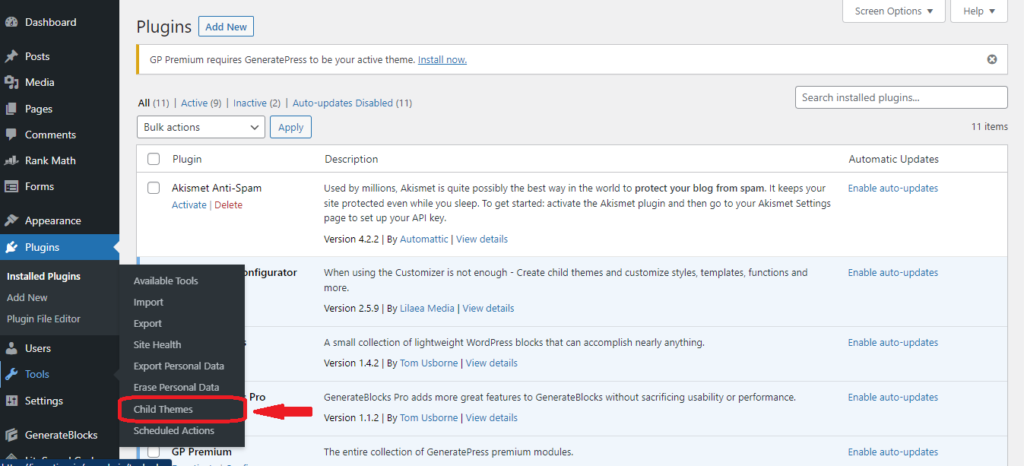
Task: Open Add New under Plugins sidebar
Action: (27, 298)
